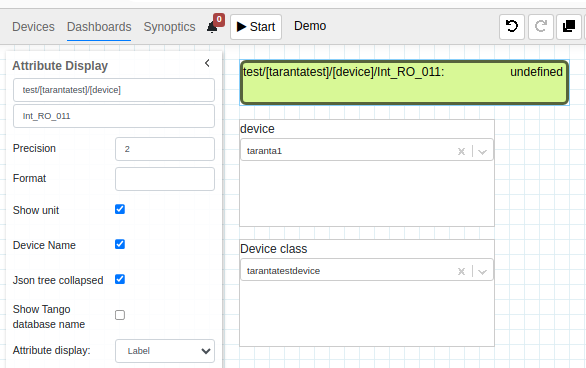Uncheck Json tree collapsed checkbox
Screen dimensions: 586x368
120,279
